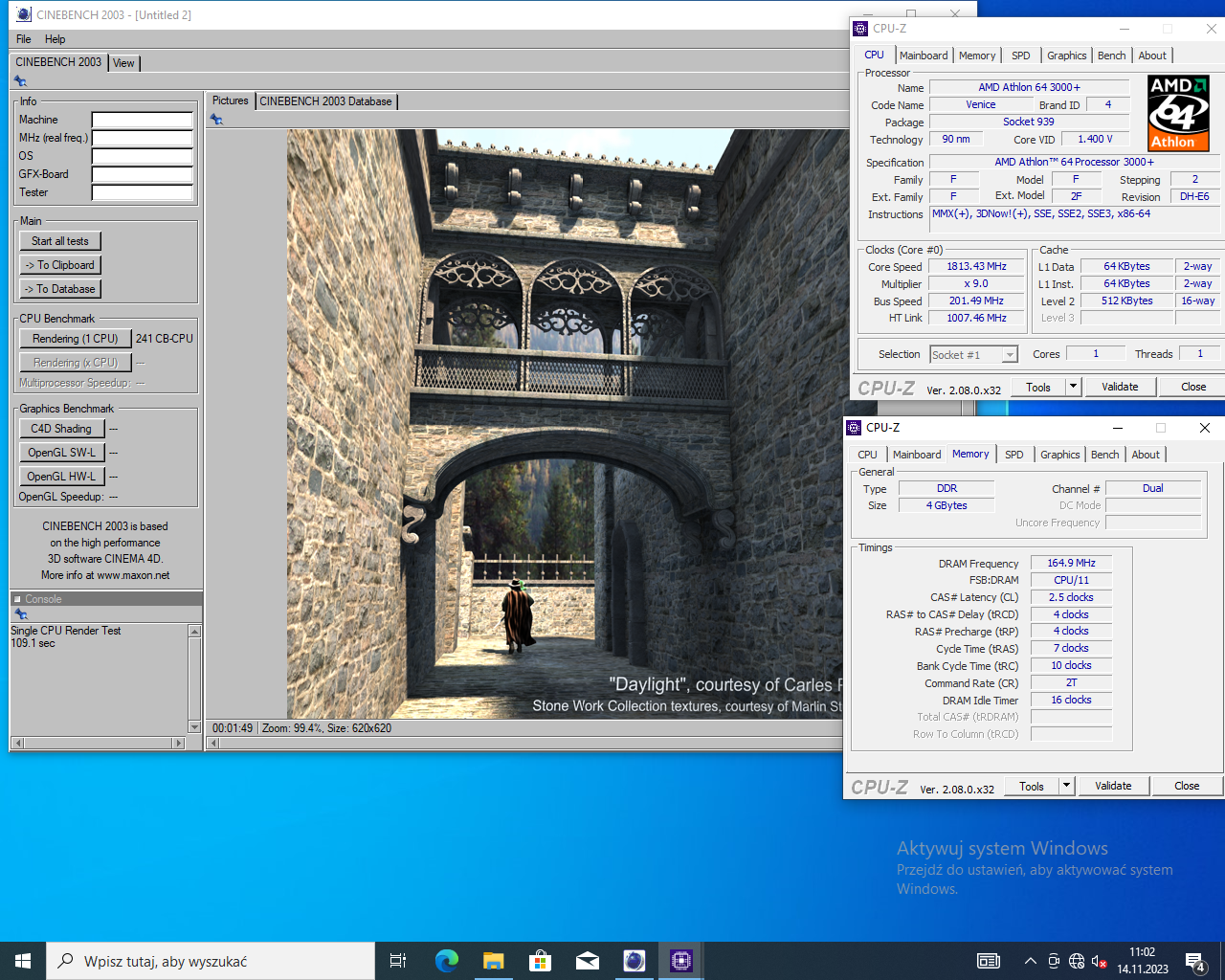
Task: Click the lower CPU-Z window title icon
Action: click(854, 428)
